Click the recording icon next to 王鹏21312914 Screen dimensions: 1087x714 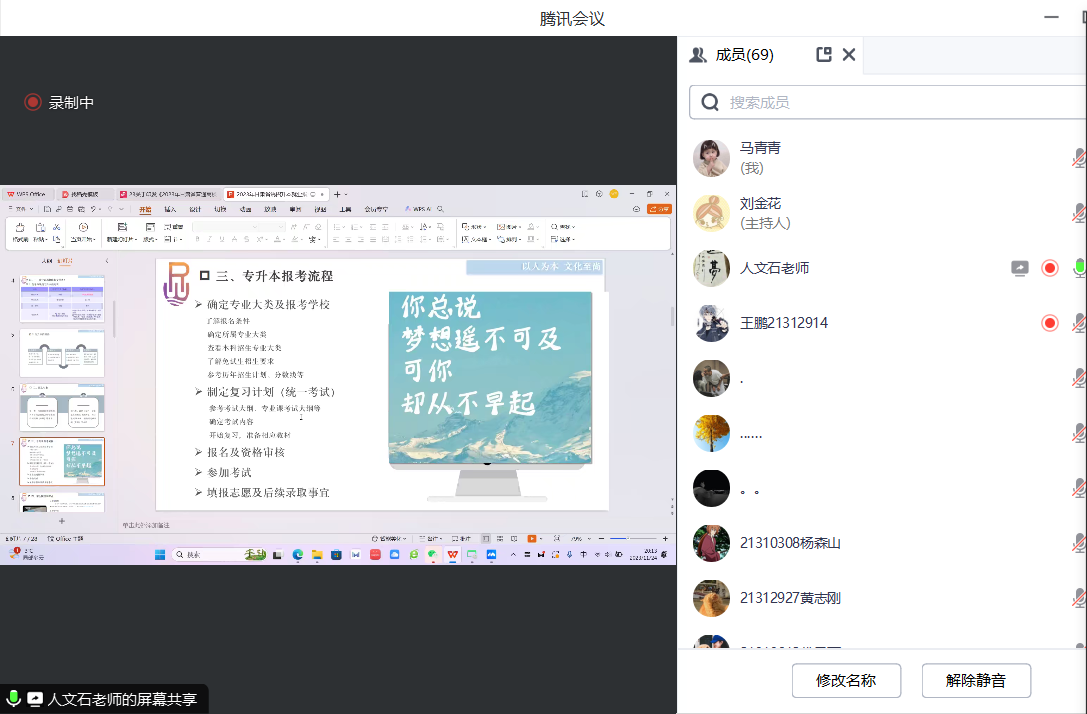[1050, 323]
